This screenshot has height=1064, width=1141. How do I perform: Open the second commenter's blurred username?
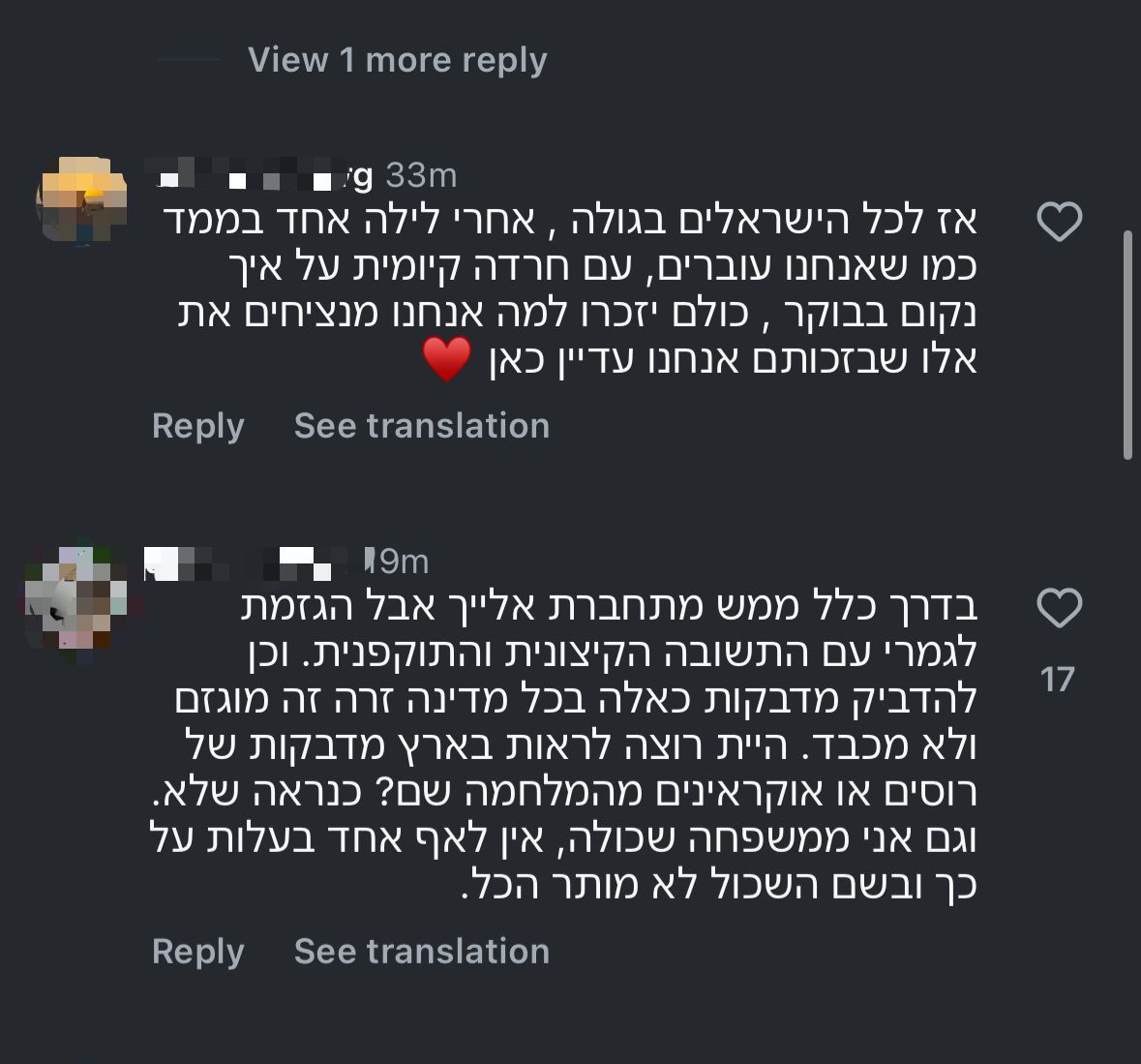[252, 562]
